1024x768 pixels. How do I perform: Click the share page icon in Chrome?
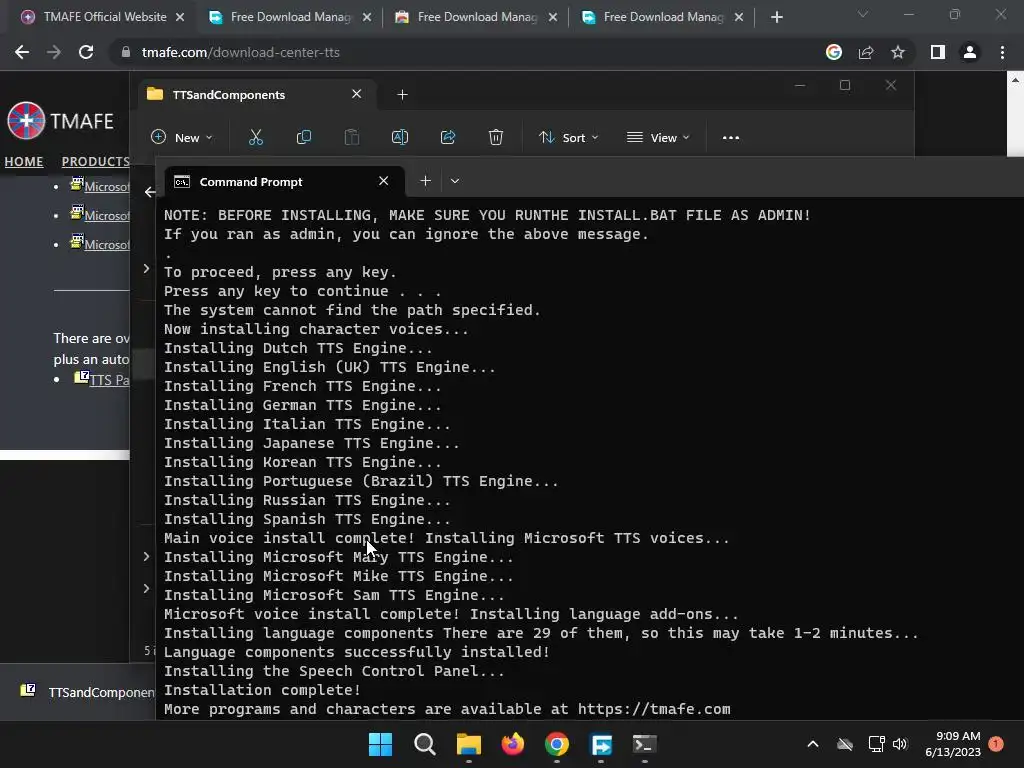pos(866,52)
